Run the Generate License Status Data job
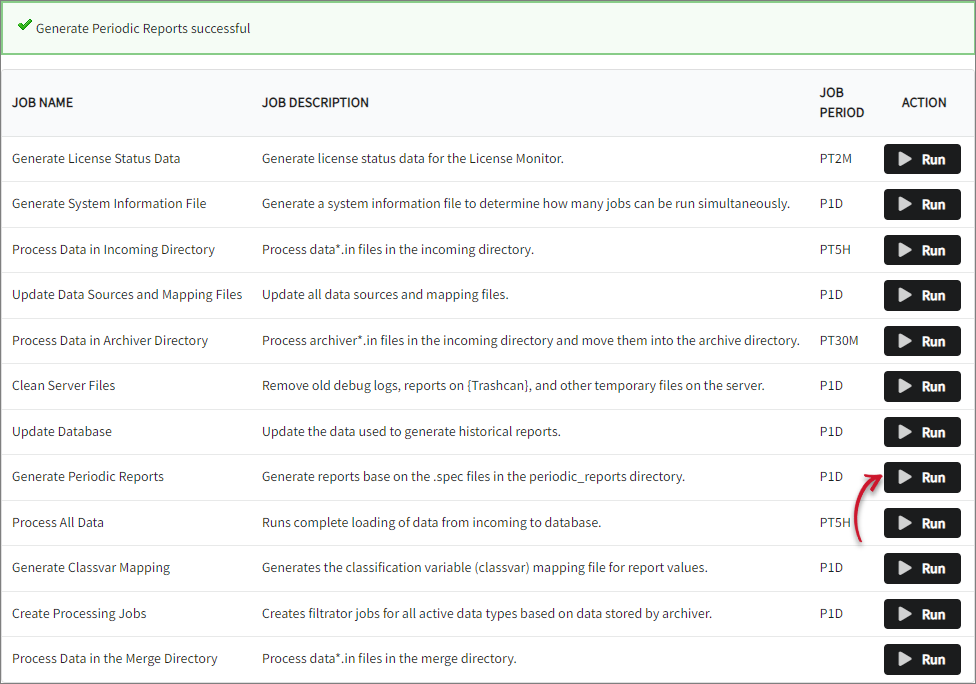 click(921, 158)
